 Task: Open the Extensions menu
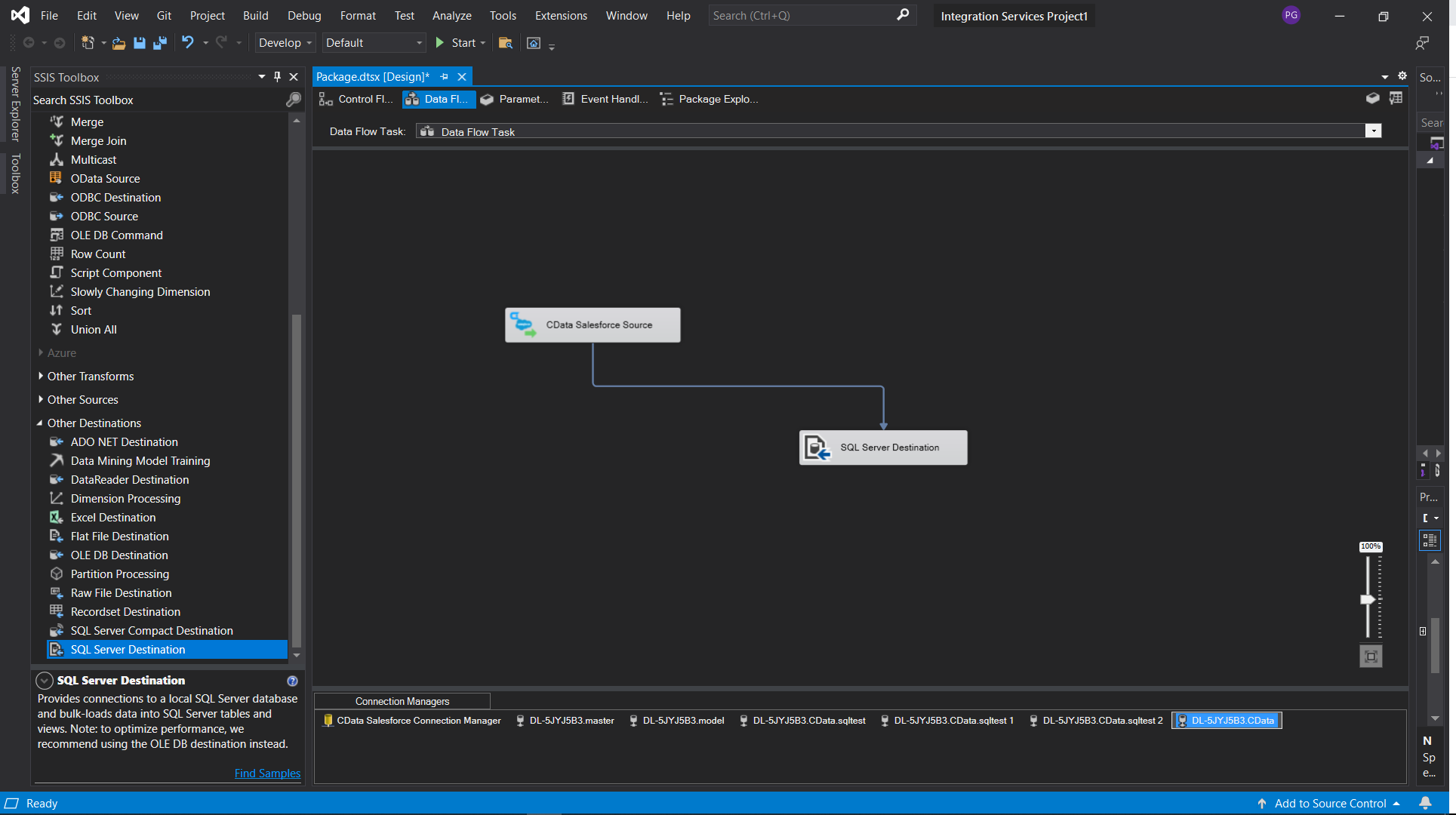(x=560, y=15)
